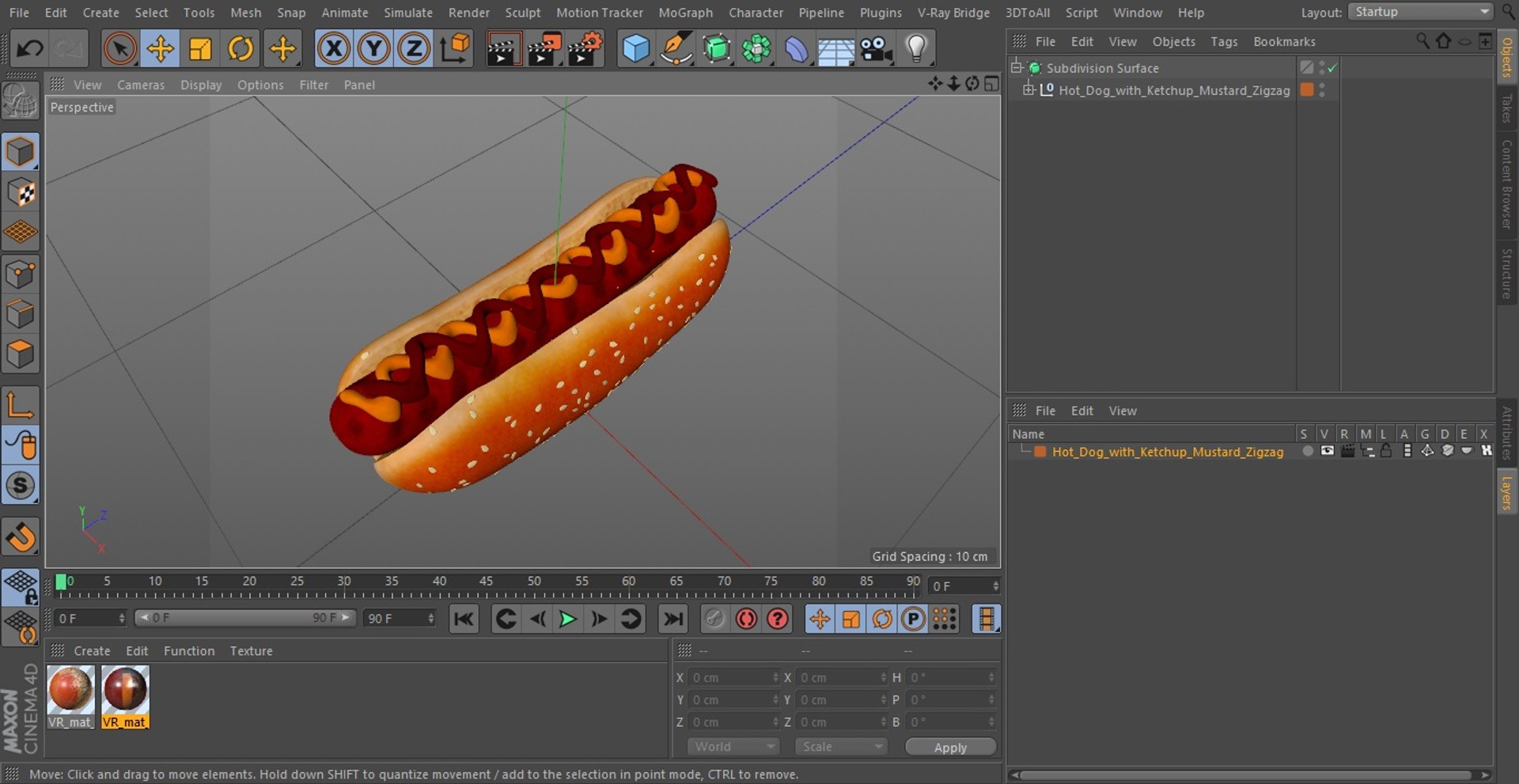Open Edit Render Settings
The width and height of the screenshot is (1519, 784).
point(585,49)
